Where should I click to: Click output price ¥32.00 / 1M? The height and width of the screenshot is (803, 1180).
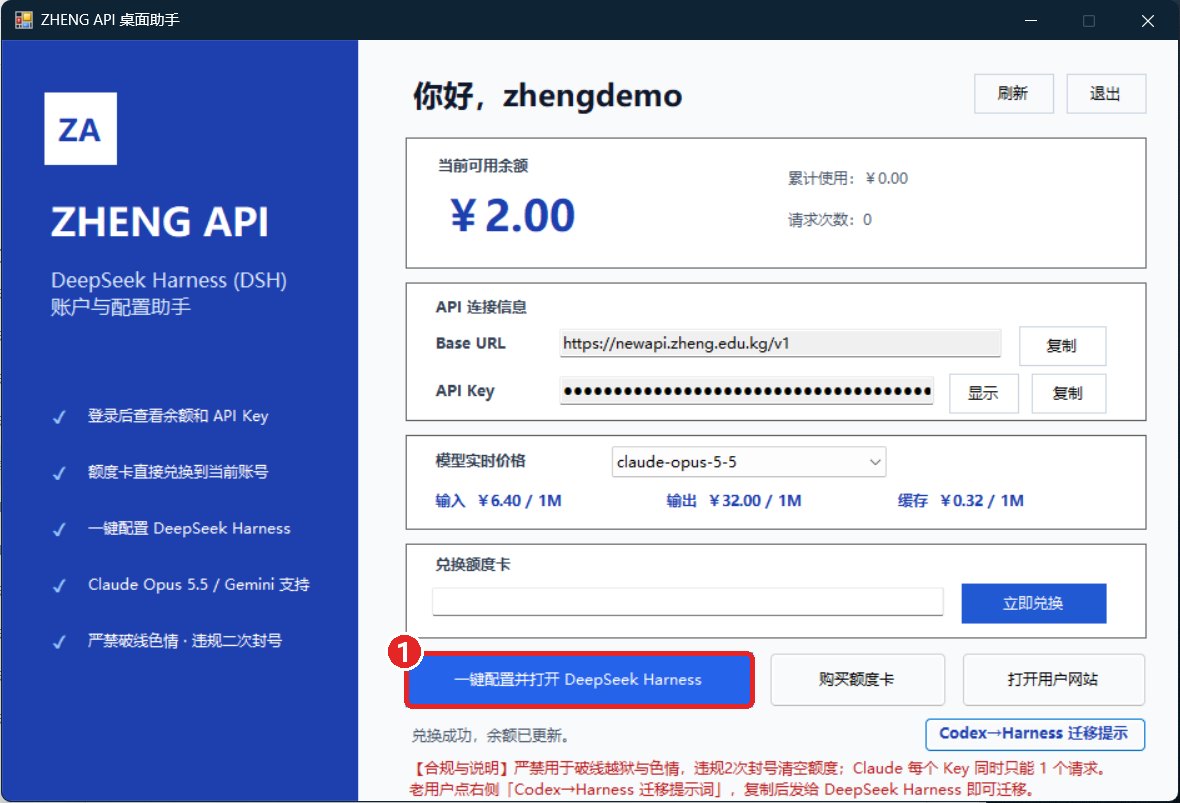tap(734, 500)
